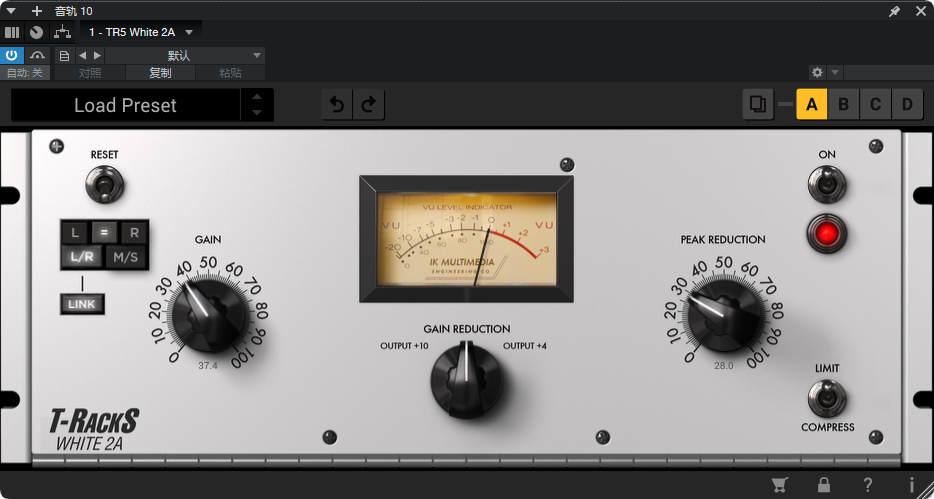
Task: Expand the arrow next to gear icon
Action: (835, 73)
